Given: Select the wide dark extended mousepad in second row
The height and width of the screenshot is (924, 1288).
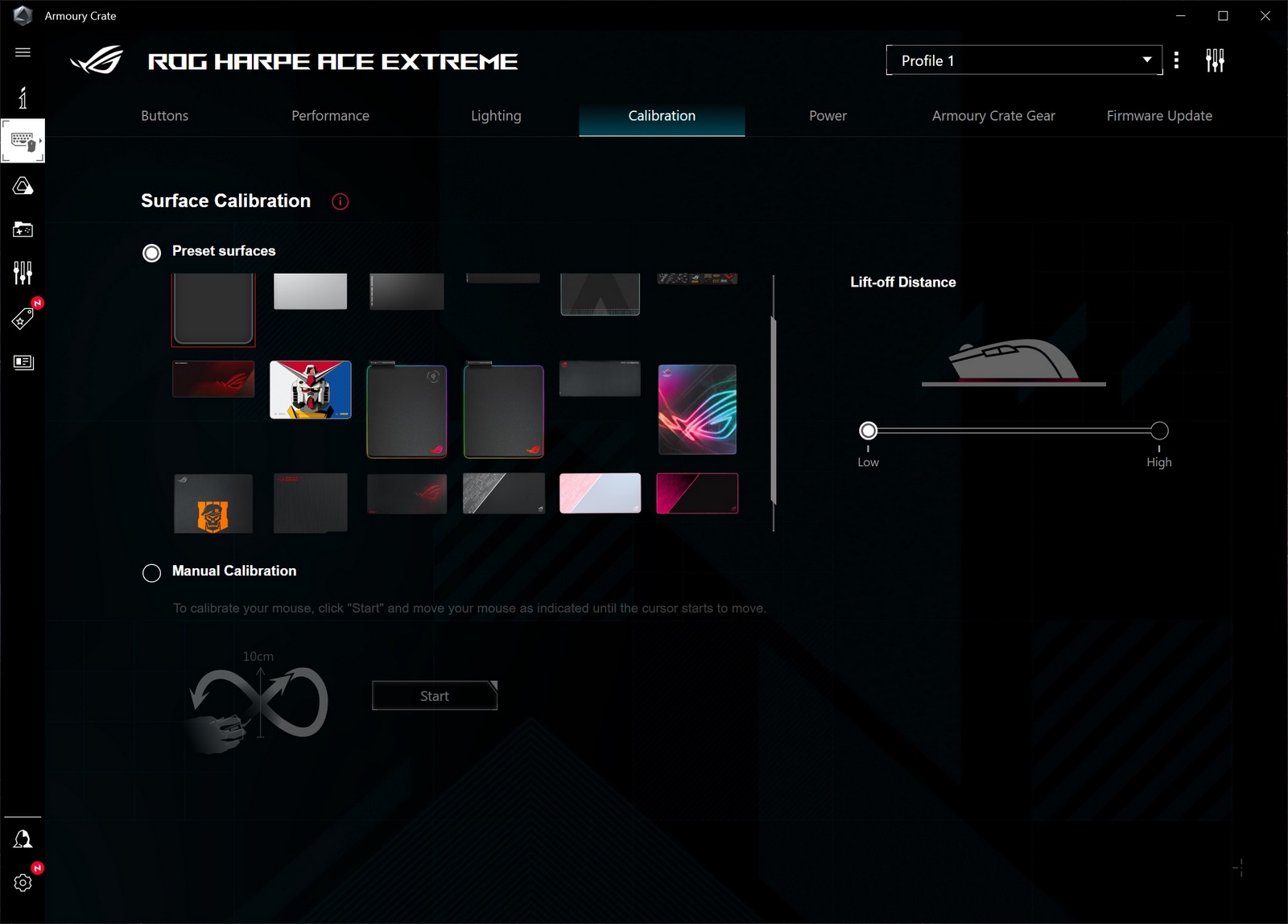Looking at the screenshot, I should click(600, 378).
